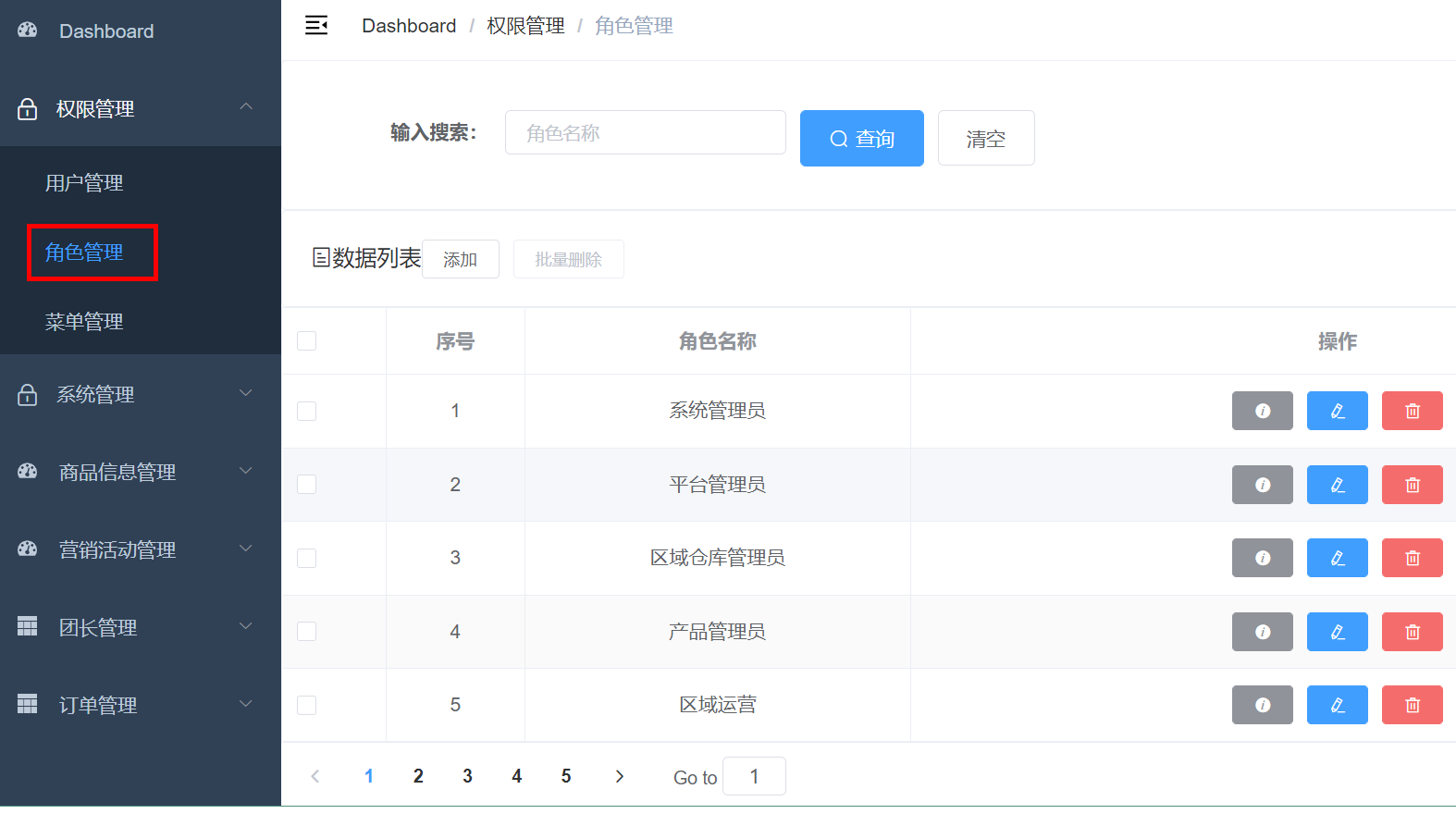Click the sidebar collapse hamburger icon
Image resolution: width=1456 pixels, height=814 pixels.
pyautogui.click(x=316, y=26)
